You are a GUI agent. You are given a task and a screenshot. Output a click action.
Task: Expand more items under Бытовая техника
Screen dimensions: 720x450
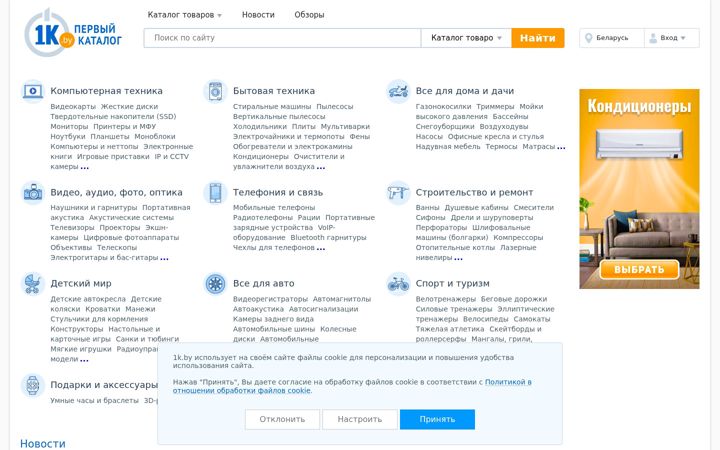[321, 168]
